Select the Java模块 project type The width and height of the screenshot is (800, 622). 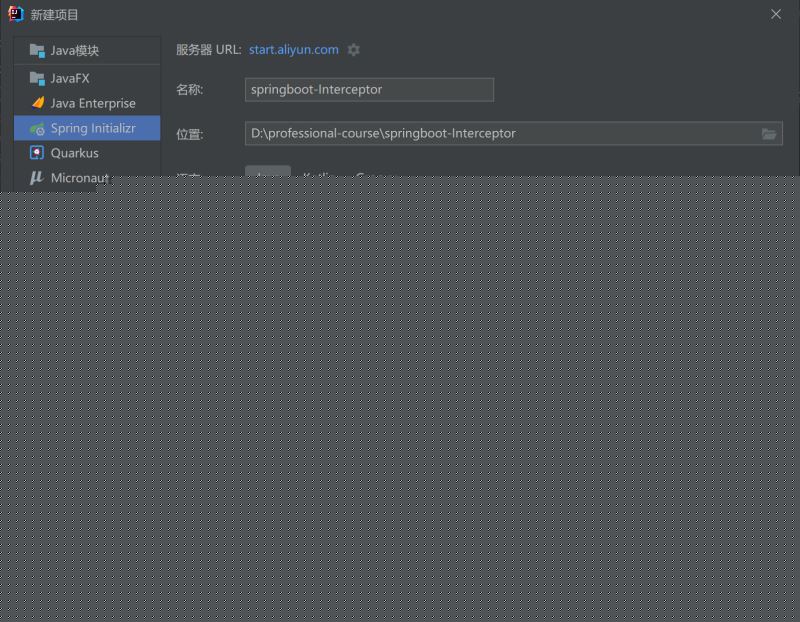pyautogui.click(x=75, y=50)
